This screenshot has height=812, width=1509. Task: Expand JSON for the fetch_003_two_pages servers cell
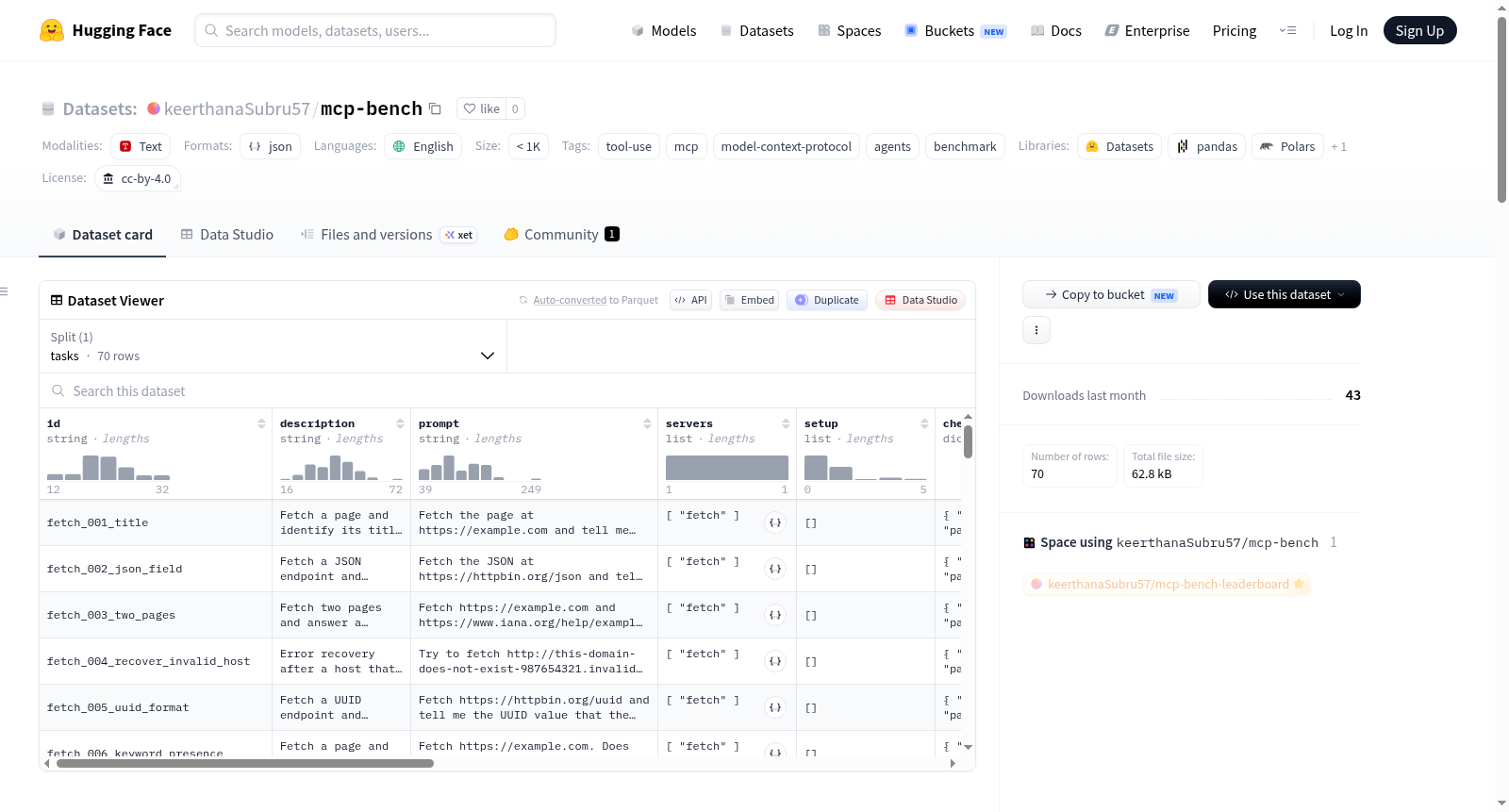[775, 615]
